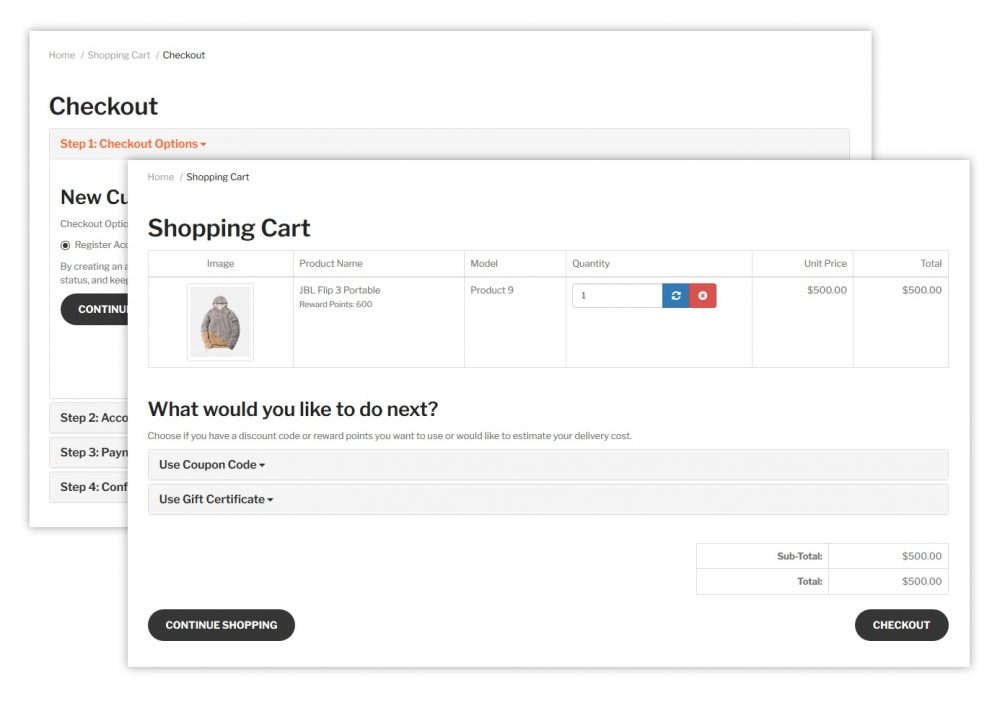Open the JBL Flip 3 Portable product link
Viewport: 1000px width, 703px height.
click(340, 290)
